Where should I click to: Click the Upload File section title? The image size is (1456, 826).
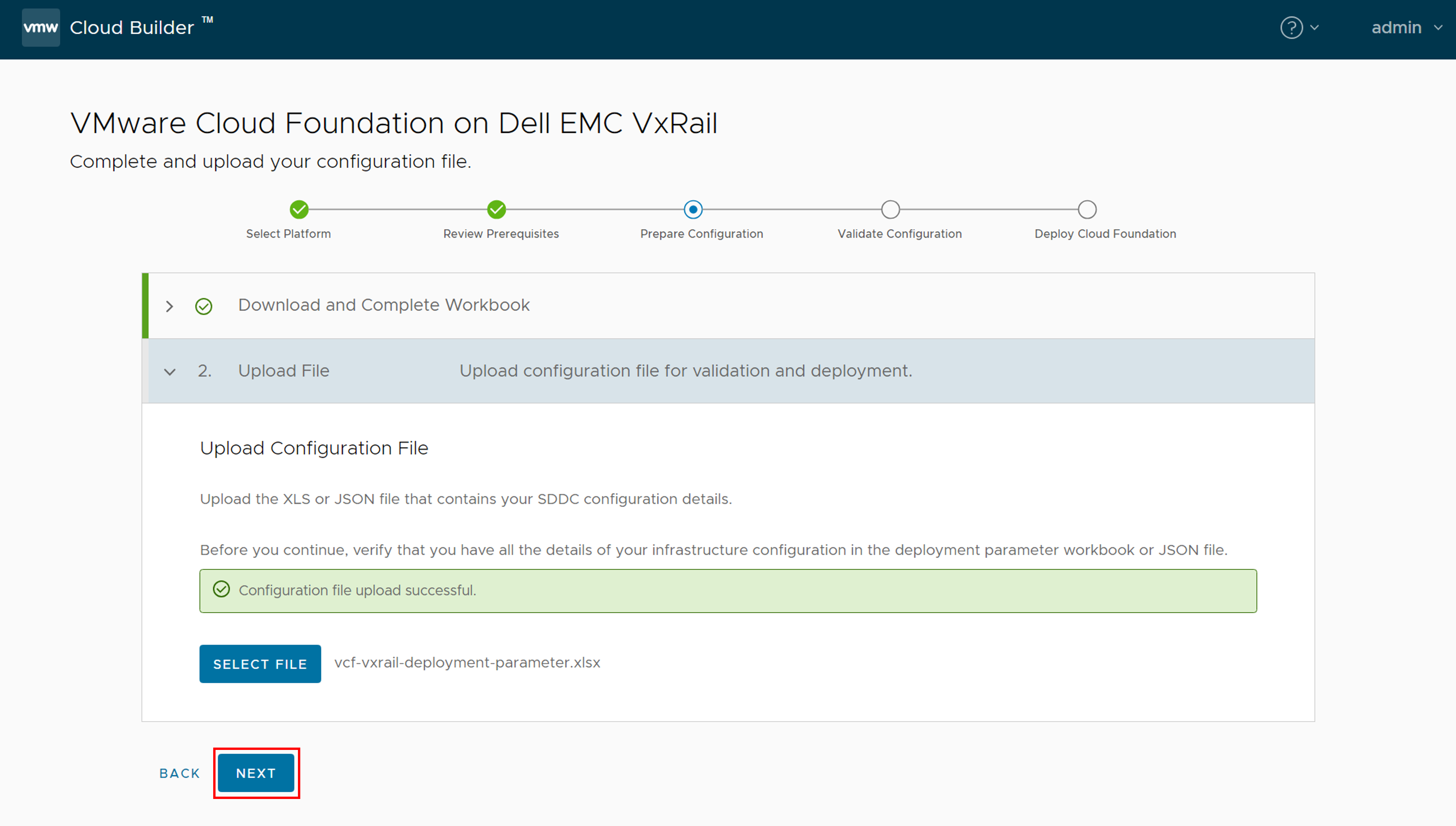pyautogui.click(x=284, y=371)
